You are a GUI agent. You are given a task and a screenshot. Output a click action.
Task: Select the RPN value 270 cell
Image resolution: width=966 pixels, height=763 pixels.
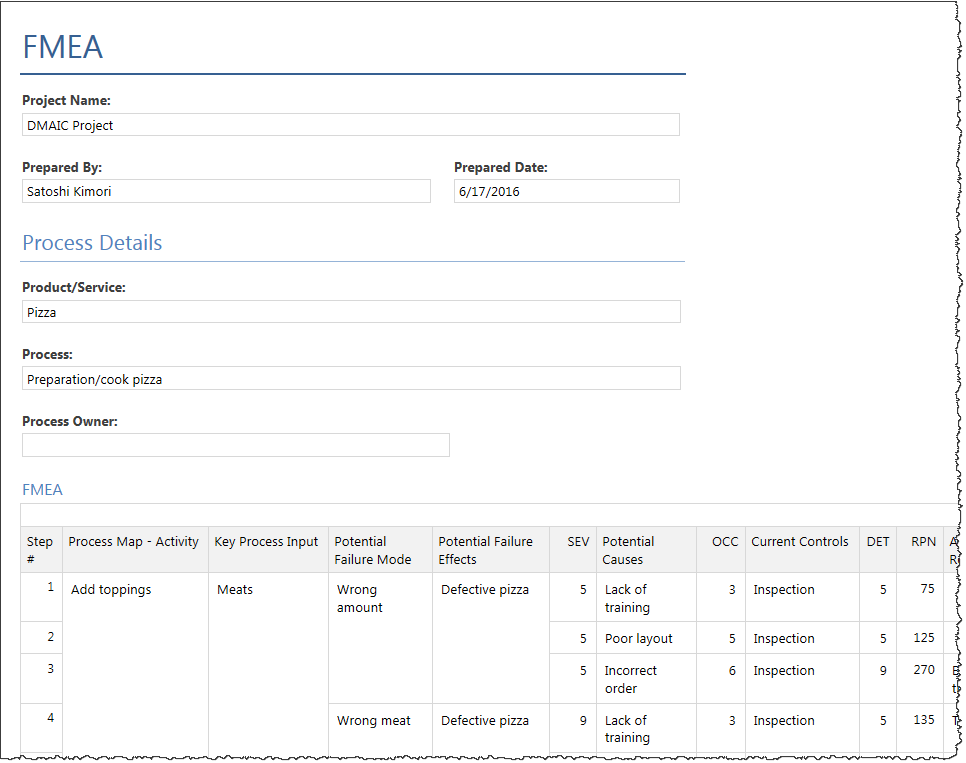point(923,671)
